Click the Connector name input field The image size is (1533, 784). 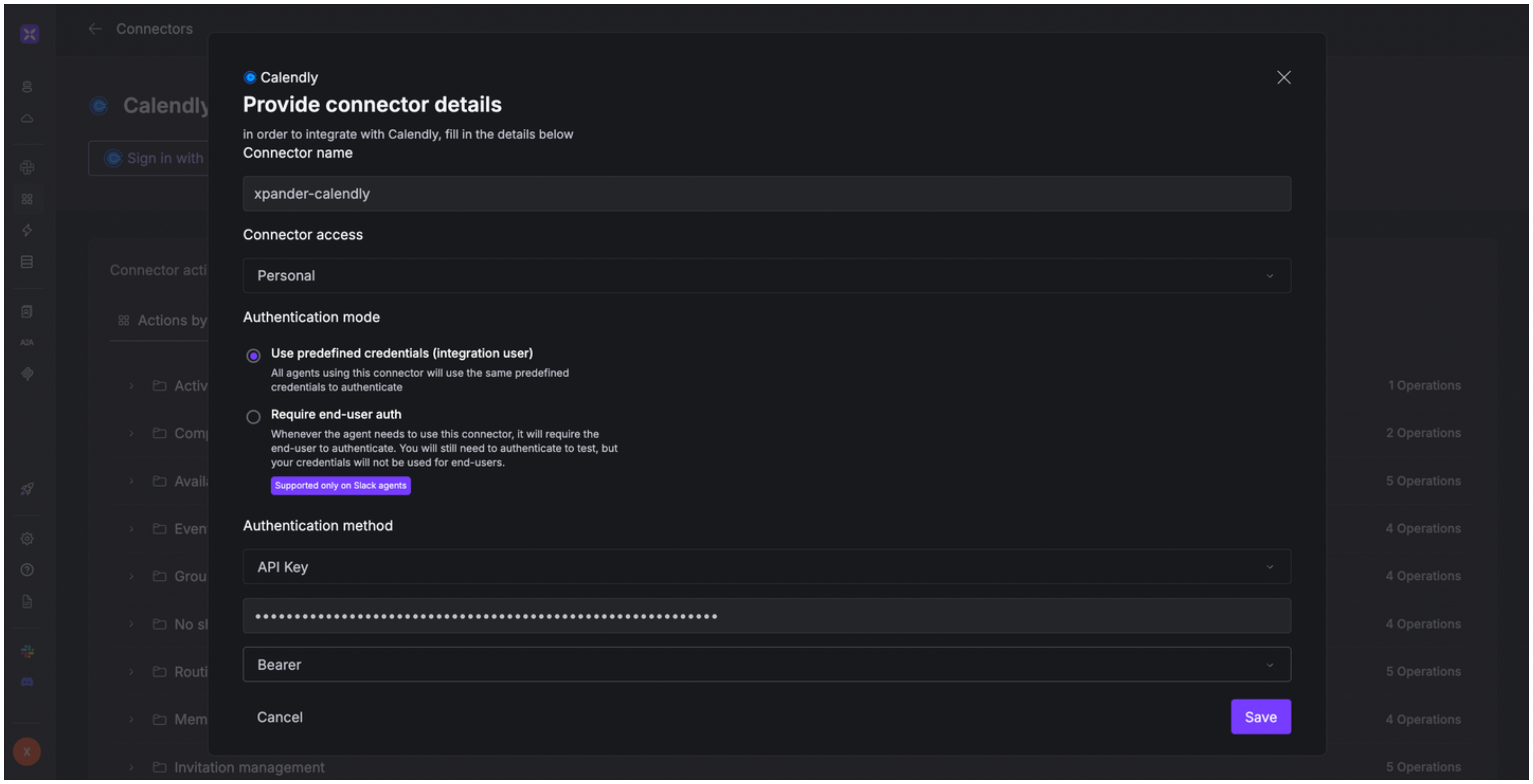[766, 194]
